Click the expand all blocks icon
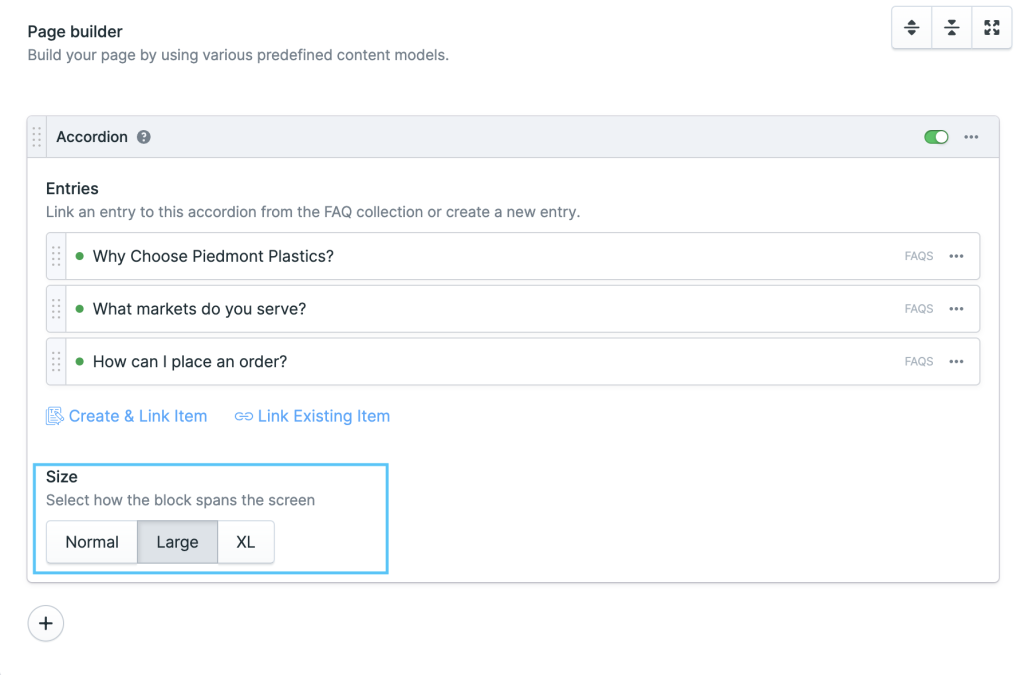 click(911, 28)
